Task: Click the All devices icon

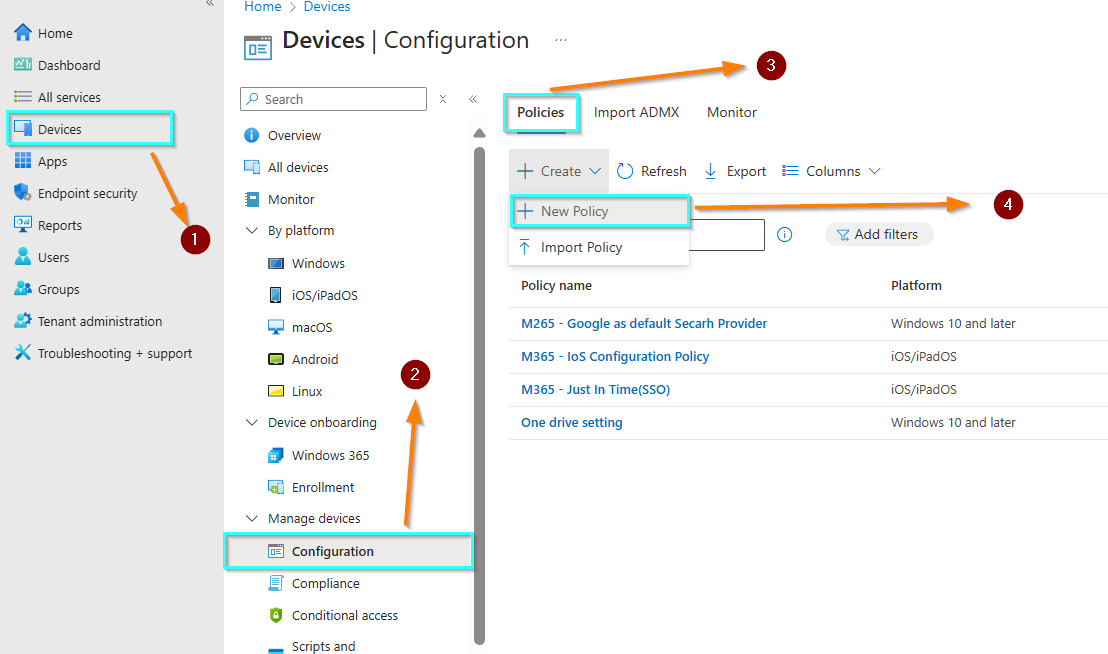Action: [252, 167]
